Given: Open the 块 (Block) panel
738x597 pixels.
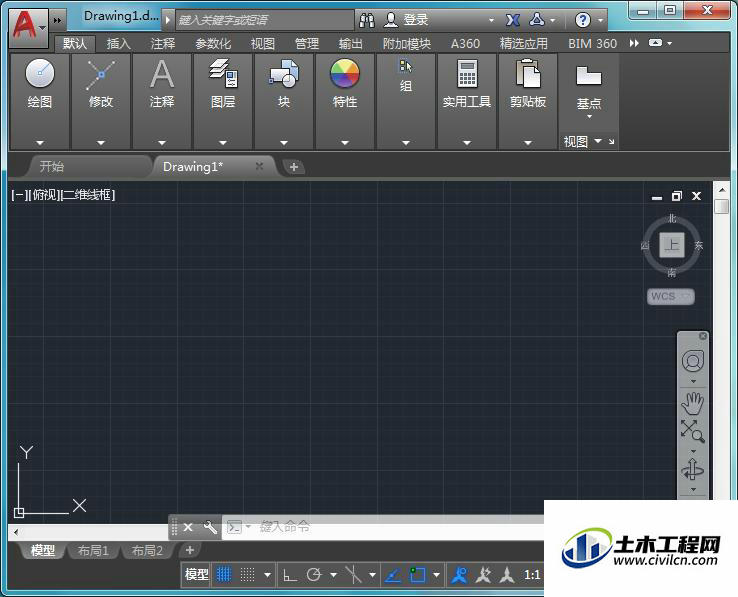Looking at the screenshot, I should (284, 84).
